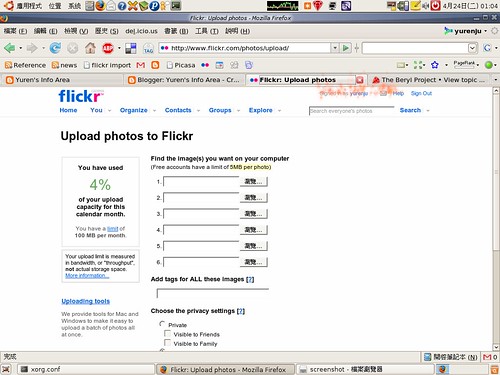Open the Flickr dots bookmark icon

(x=205, y=65)
